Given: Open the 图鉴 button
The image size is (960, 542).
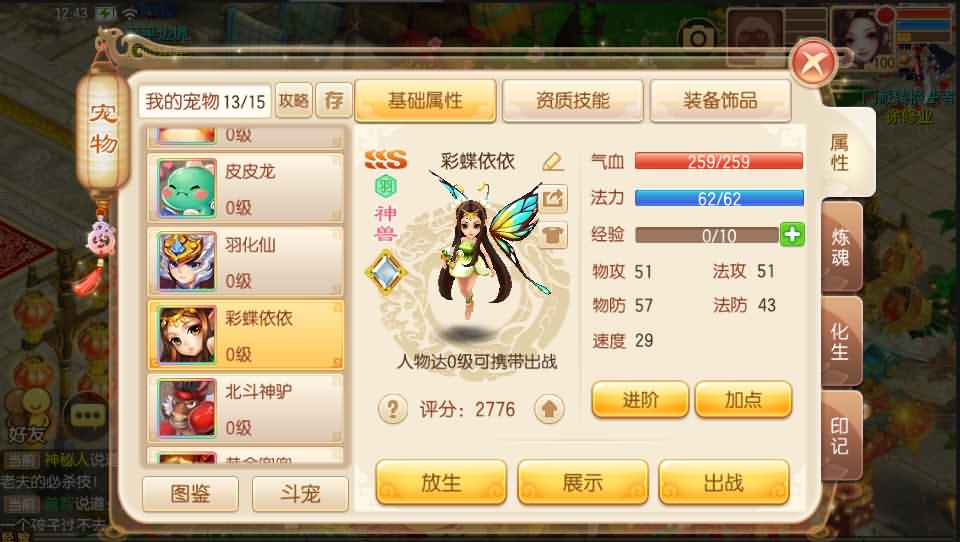Looking at the screenshot, I should click(190, 494).
